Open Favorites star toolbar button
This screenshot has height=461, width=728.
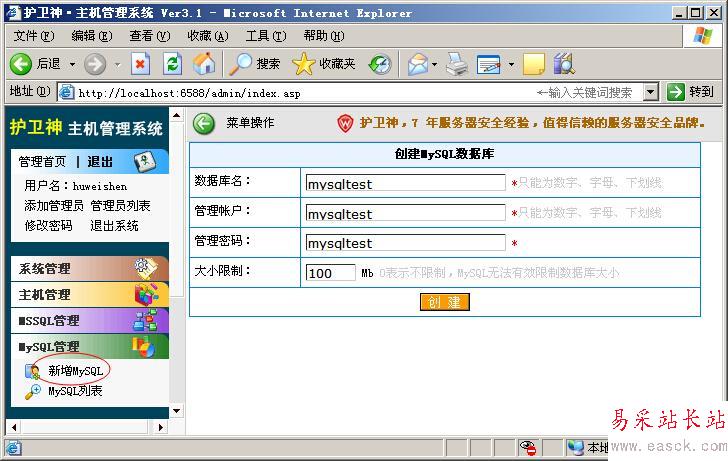point(324,64)
